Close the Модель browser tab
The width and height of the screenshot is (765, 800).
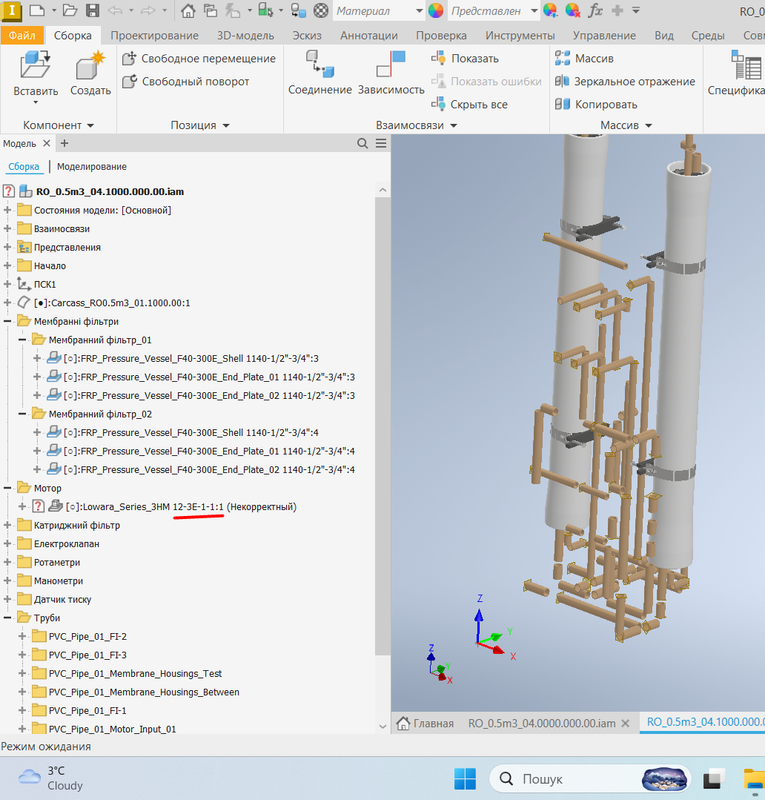[x=46, y=143]
